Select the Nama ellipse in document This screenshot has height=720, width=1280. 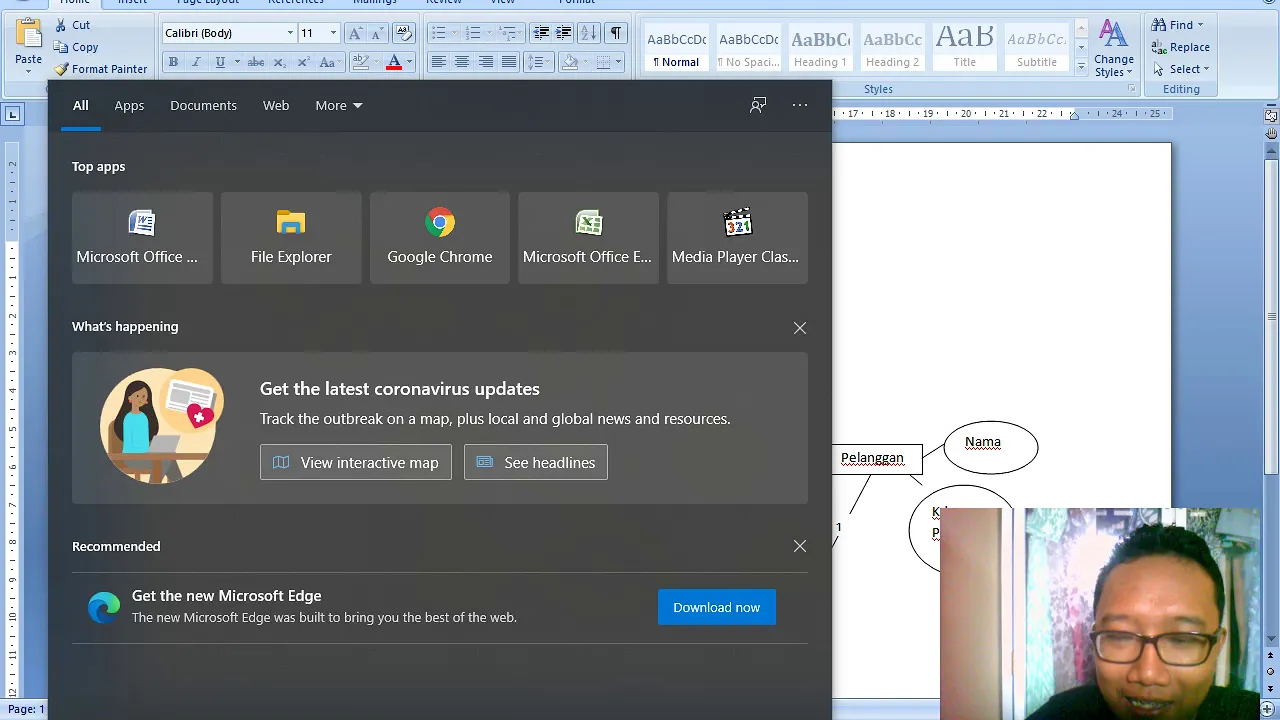click(990, 447)
